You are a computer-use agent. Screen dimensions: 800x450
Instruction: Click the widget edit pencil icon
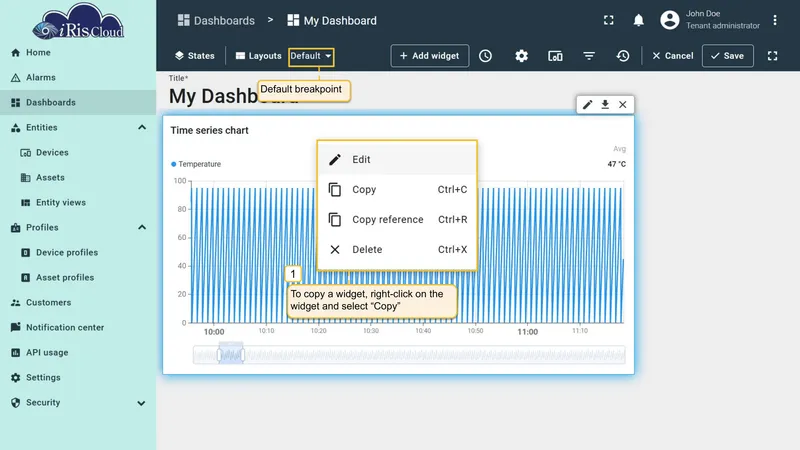(587, 105)
